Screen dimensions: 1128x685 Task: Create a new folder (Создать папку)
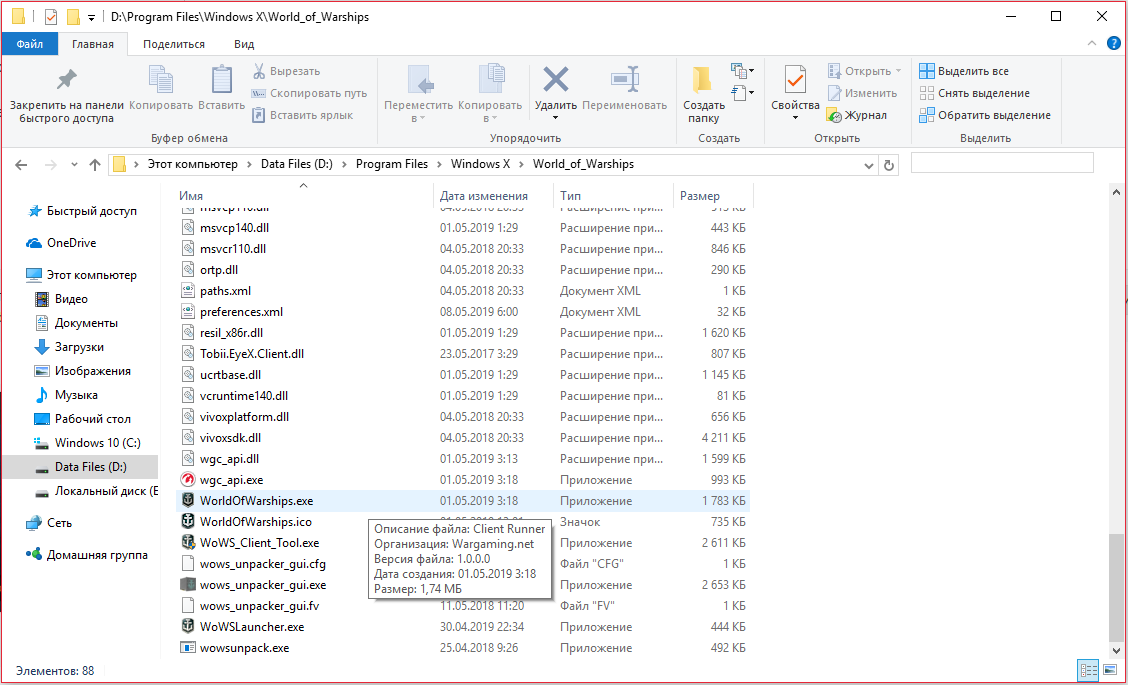tap(704, 94)
